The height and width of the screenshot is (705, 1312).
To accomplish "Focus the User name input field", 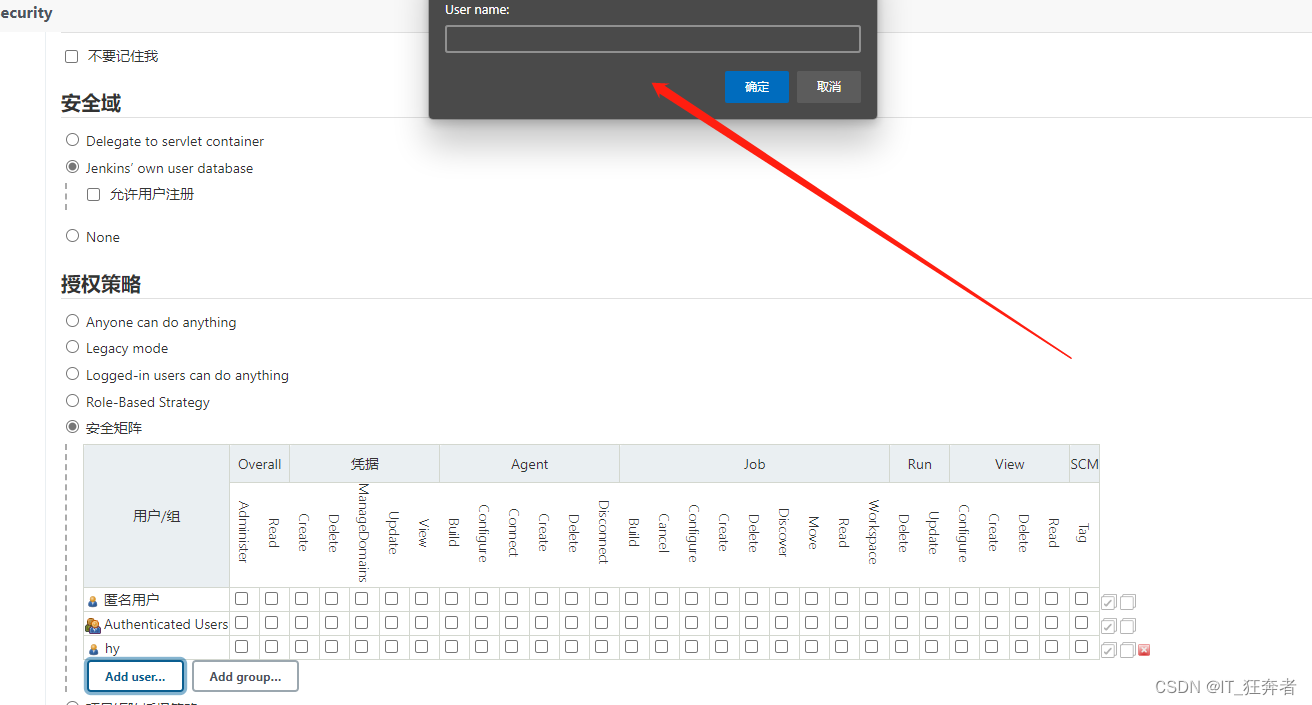I will 653,39.
